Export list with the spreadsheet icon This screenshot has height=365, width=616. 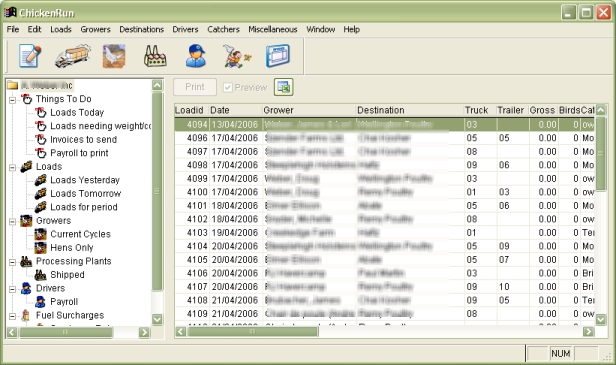click(x=283, y=87)
